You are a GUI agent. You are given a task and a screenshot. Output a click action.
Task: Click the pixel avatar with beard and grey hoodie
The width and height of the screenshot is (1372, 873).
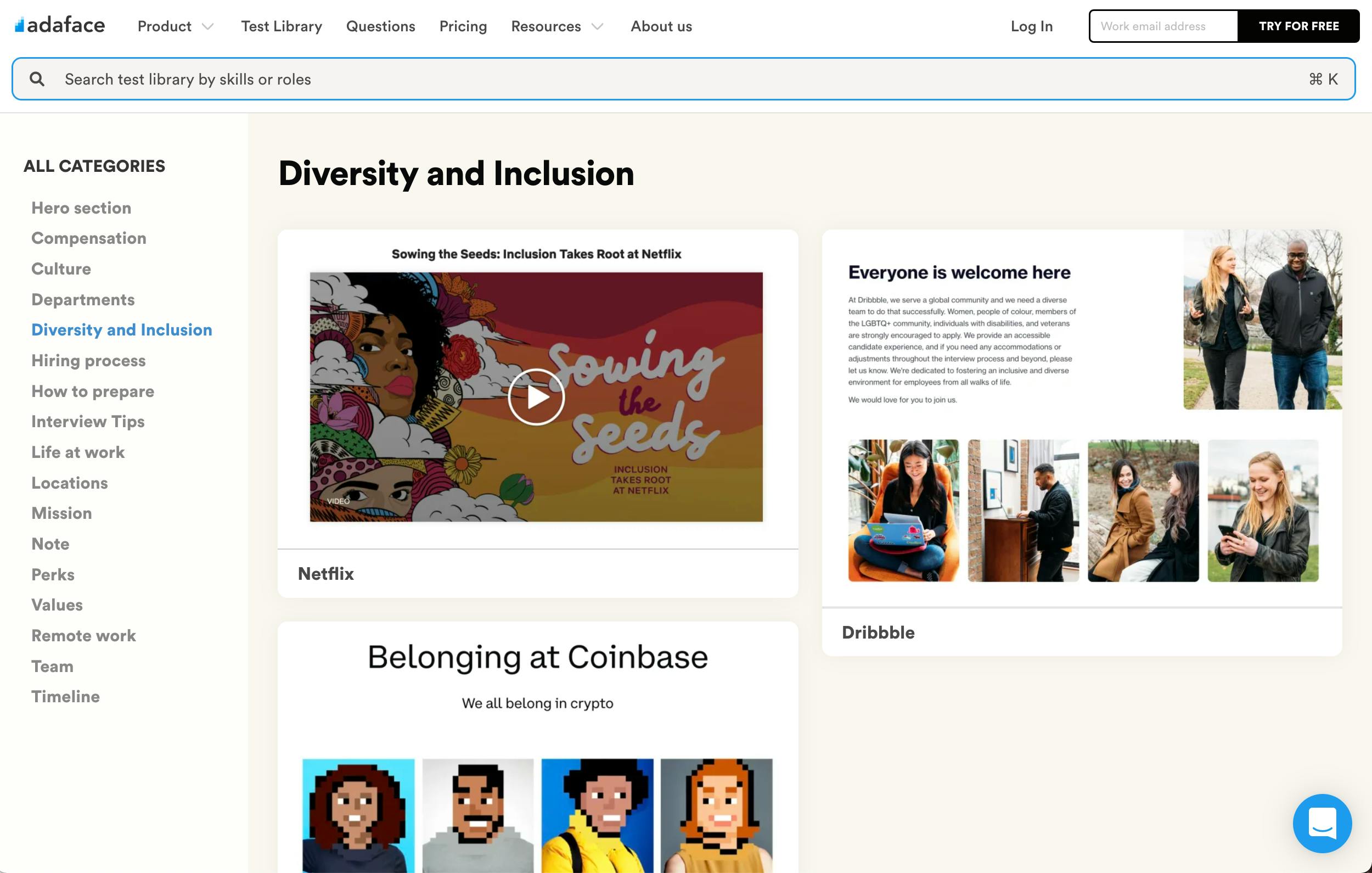pyautogui.click(x=478, y=815)
